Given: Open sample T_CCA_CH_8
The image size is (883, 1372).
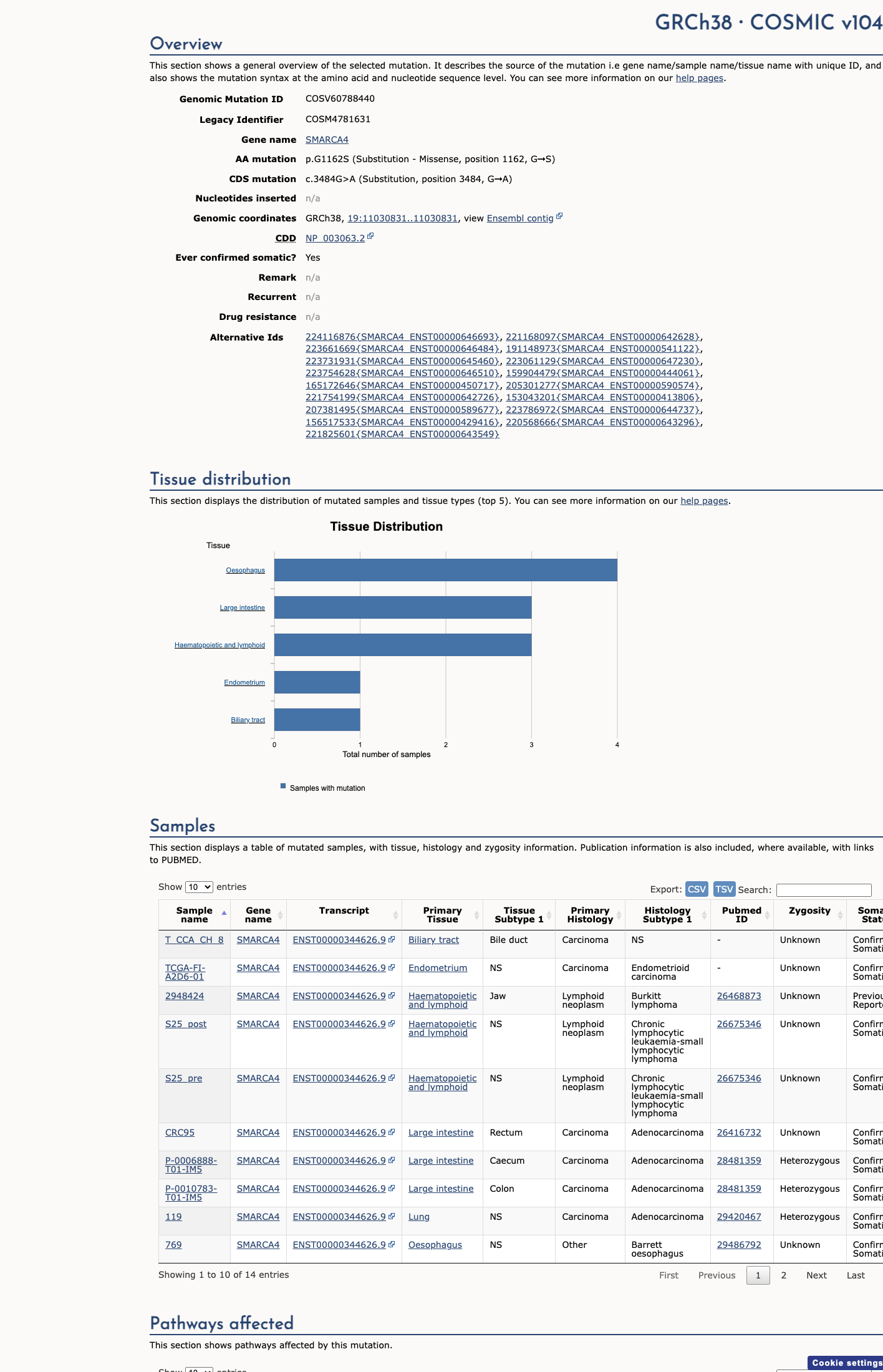Looking at the screenshot, I should pos(194,940).
